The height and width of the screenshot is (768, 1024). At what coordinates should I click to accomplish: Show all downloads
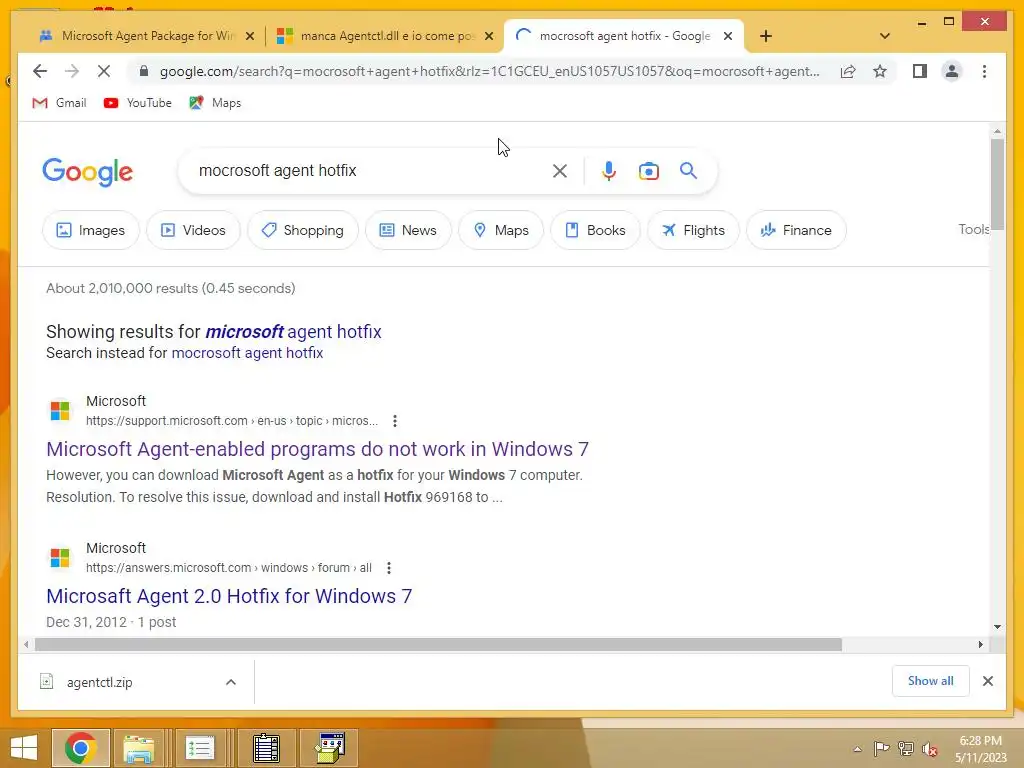click(931, 681)
